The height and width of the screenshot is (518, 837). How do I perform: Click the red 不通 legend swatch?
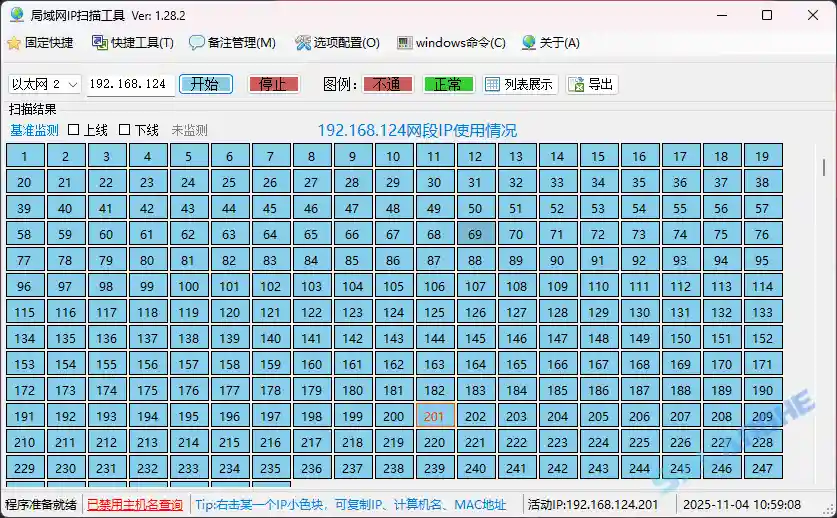(388, 84)
